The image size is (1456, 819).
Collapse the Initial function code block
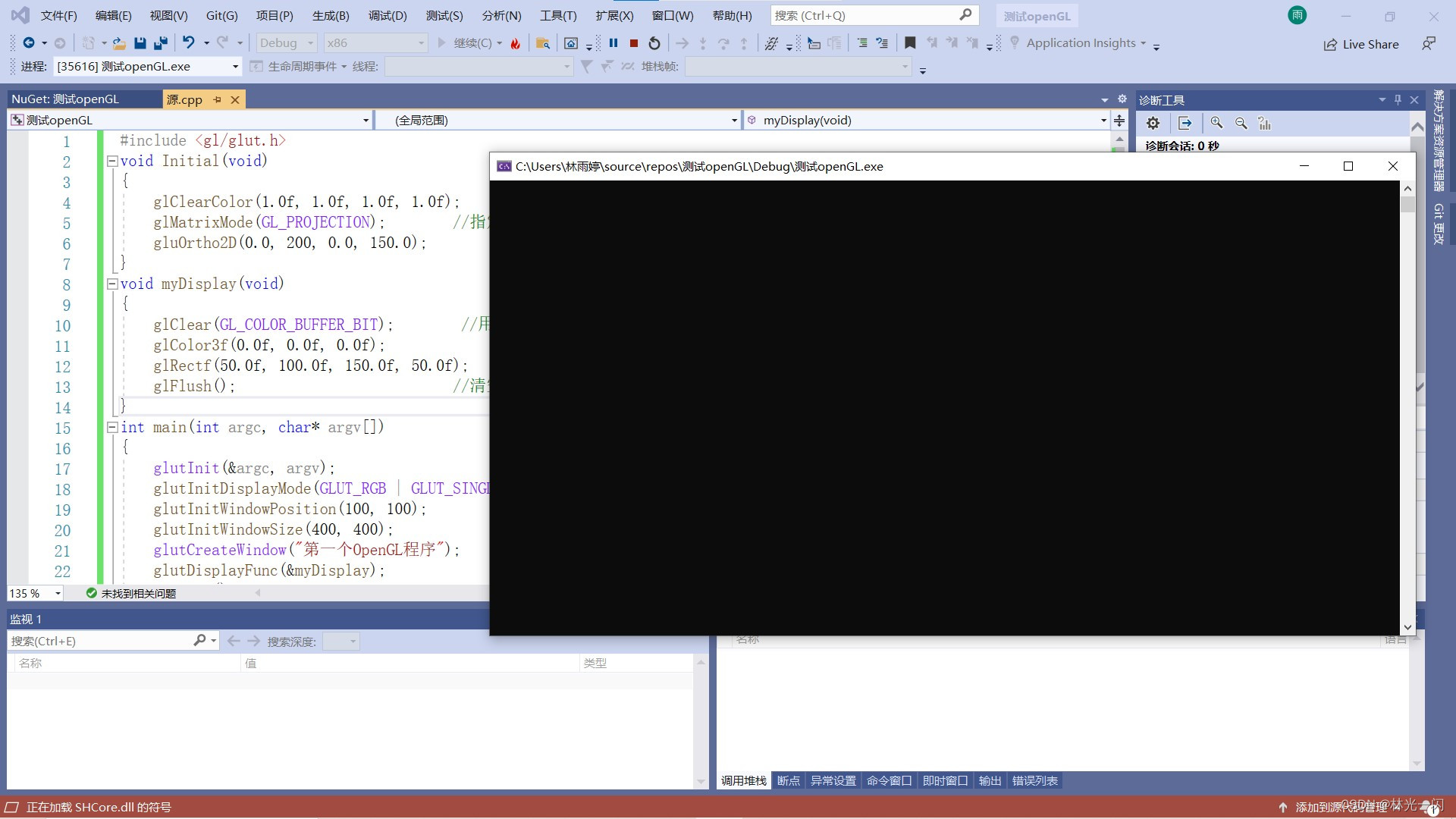pos(112,161)
